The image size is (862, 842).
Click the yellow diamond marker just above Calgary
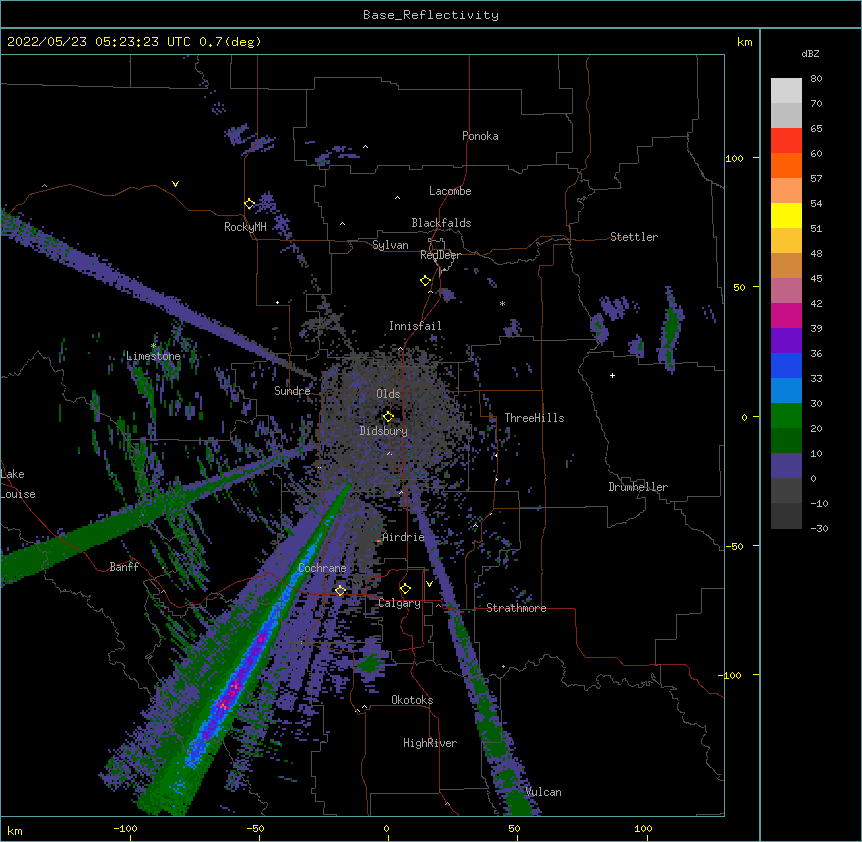coord(405,589)
